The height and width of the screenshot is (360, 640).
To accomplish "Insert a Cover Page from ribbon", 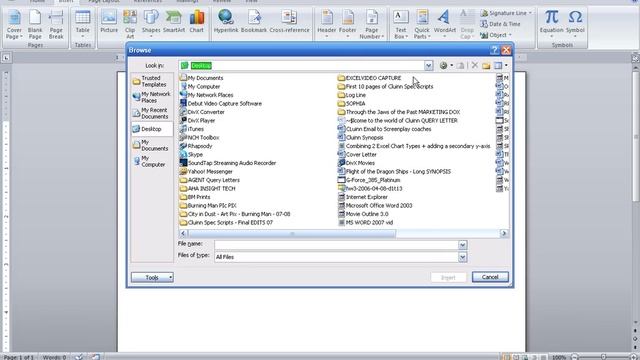I will point(14,24).
